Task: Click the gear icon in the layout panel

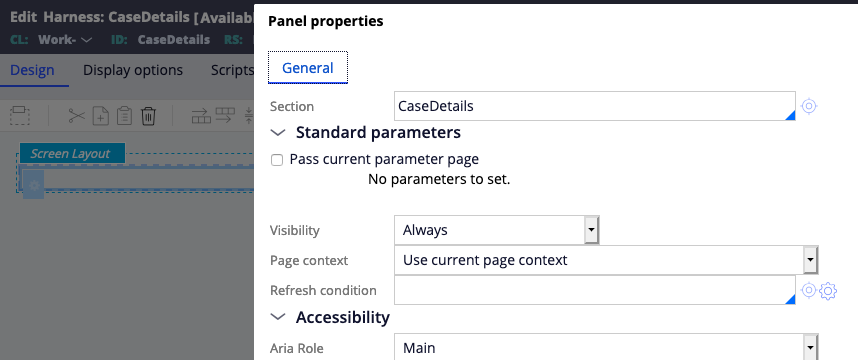Action: [x=33, y=186]
